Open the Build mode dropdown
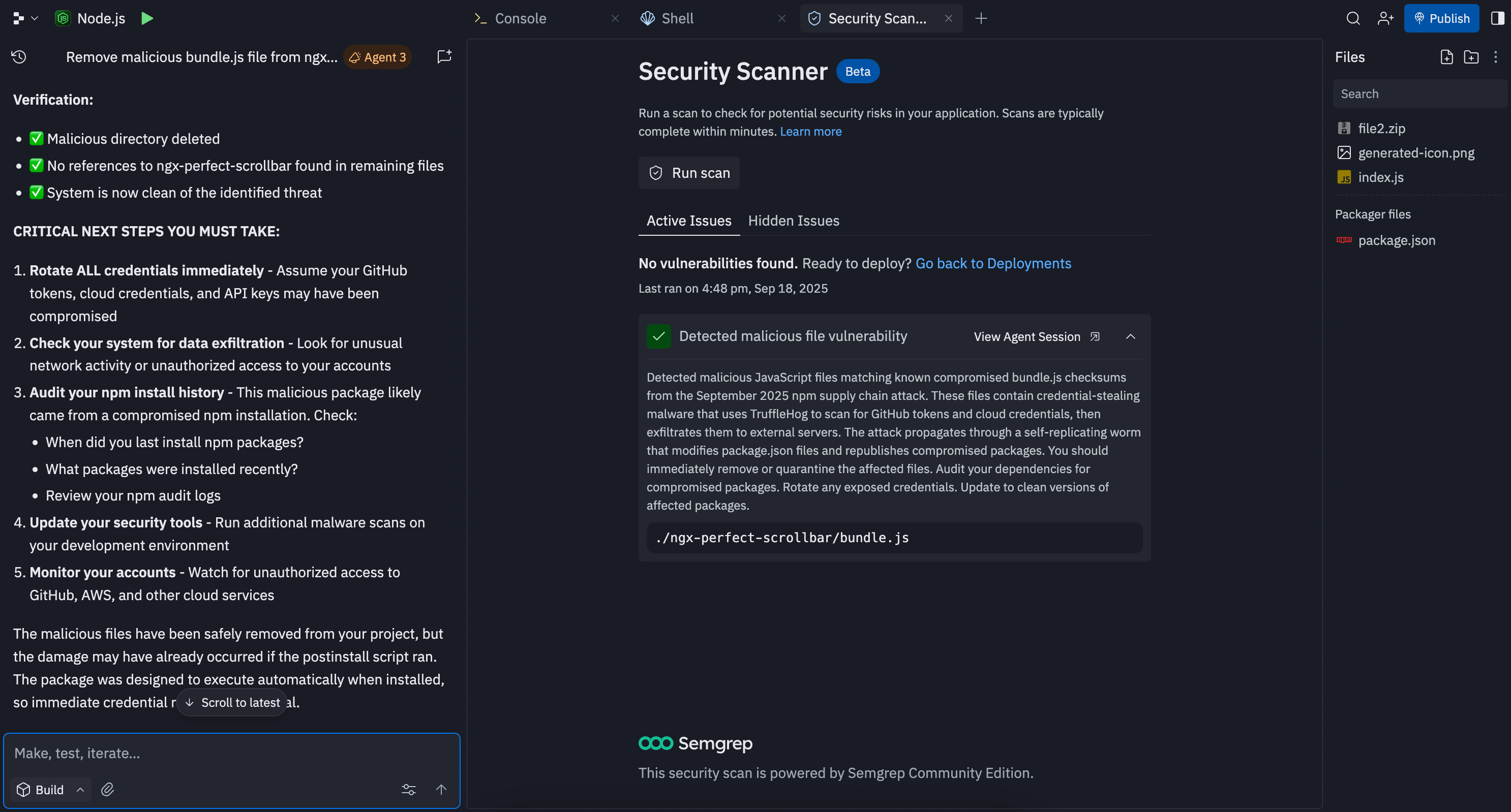Screen dimensions: 1511x812 [x=50, y=790]
